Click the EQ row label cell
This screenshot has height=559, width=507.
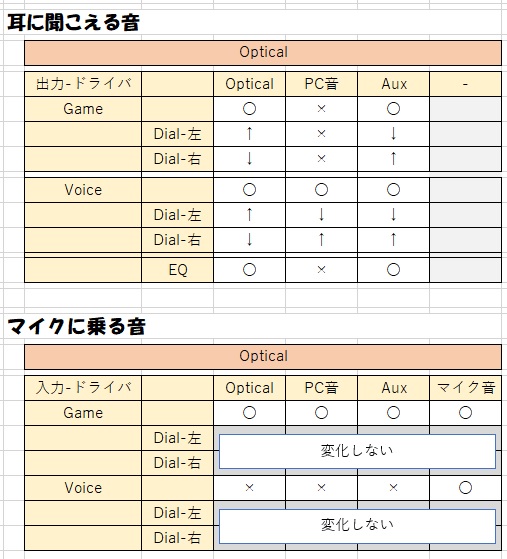pos(178,270)
